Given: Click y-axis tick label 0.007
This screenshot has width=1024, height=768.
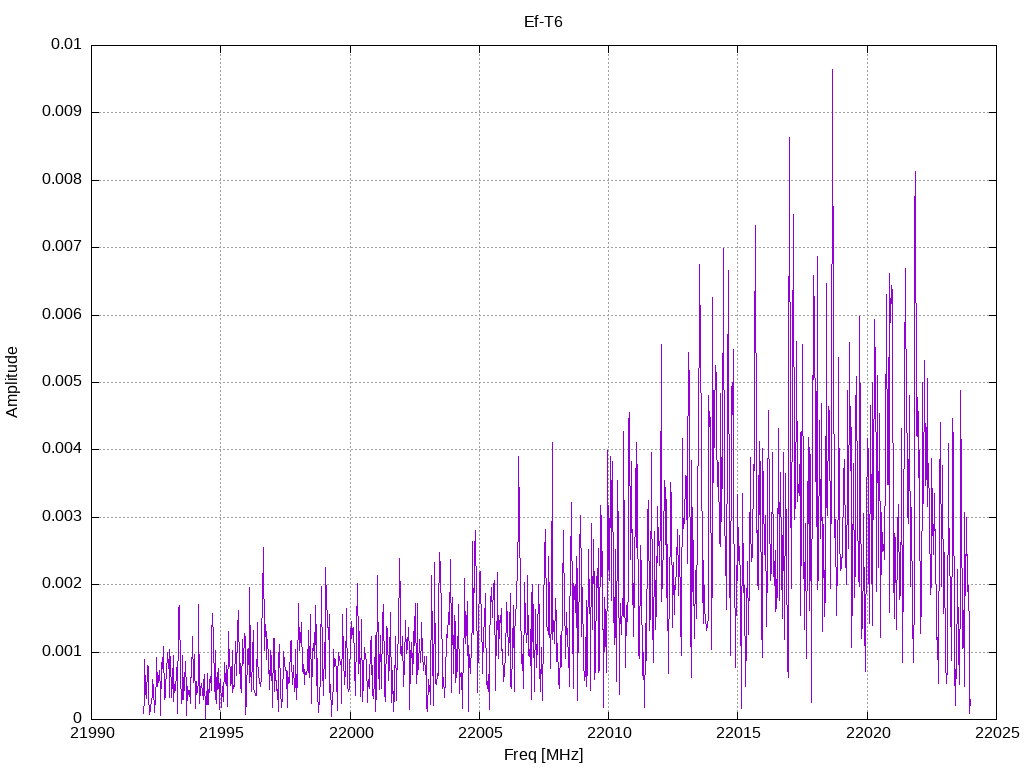Looking at the screenshot, I should 62,247.
